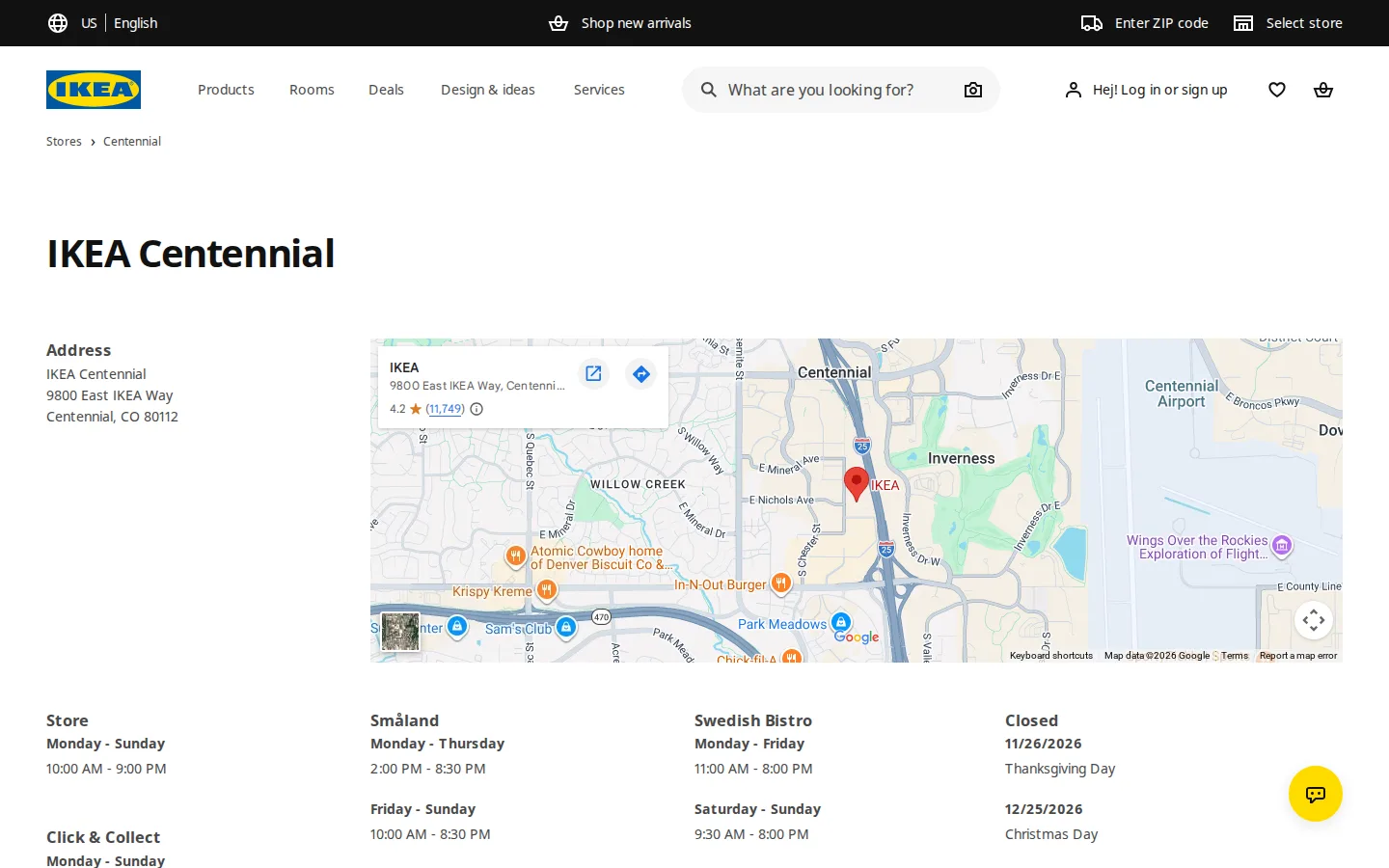Image resolution: width=1389 pixels, height=868 pixels.
Task: Click the Swedish Bistro heading
Action: point(753,720)
